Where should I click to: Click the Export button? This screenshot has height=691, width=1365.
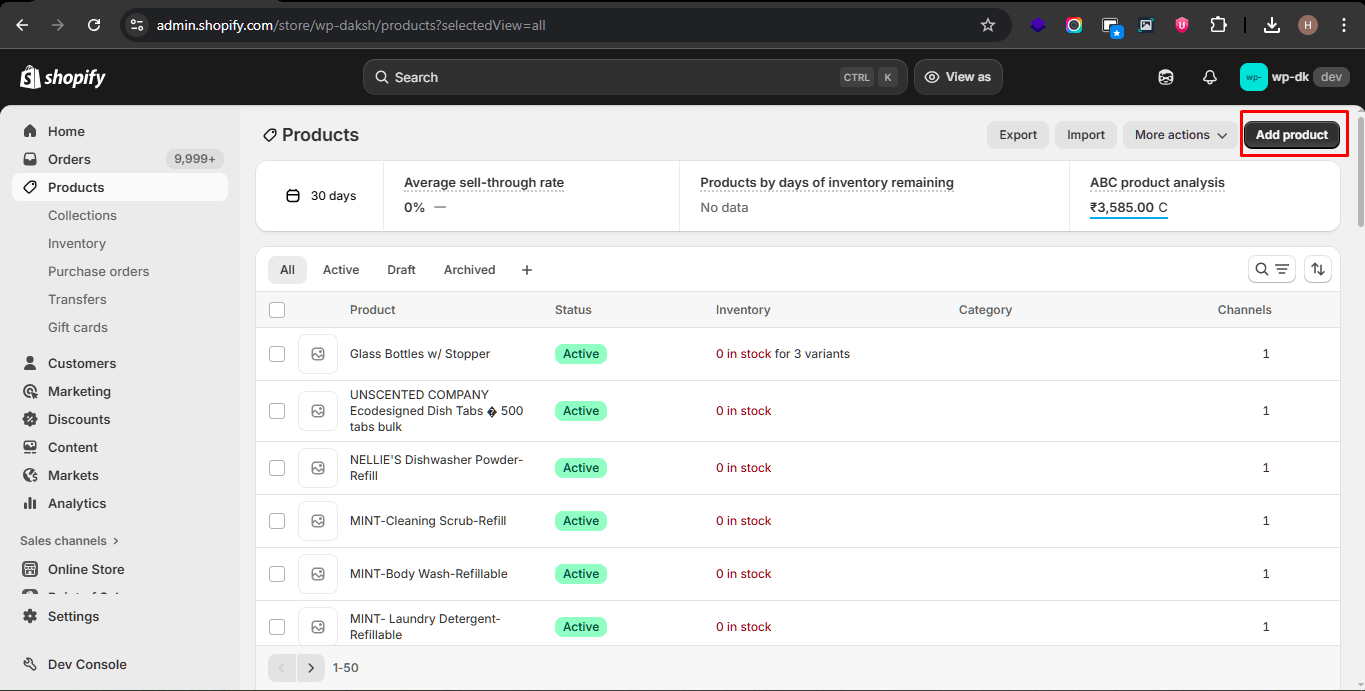[x=1018, y=135]
